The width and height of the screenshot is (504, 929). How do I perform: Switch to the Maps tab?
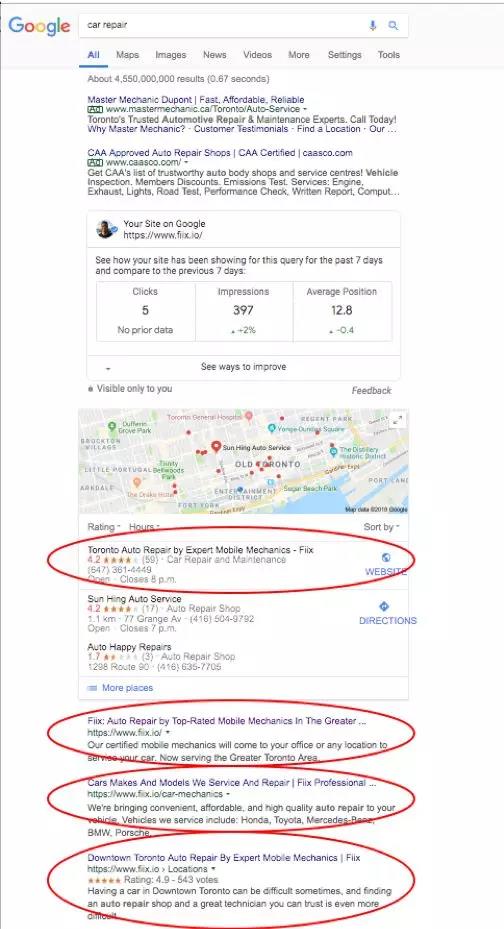(127, 55)
